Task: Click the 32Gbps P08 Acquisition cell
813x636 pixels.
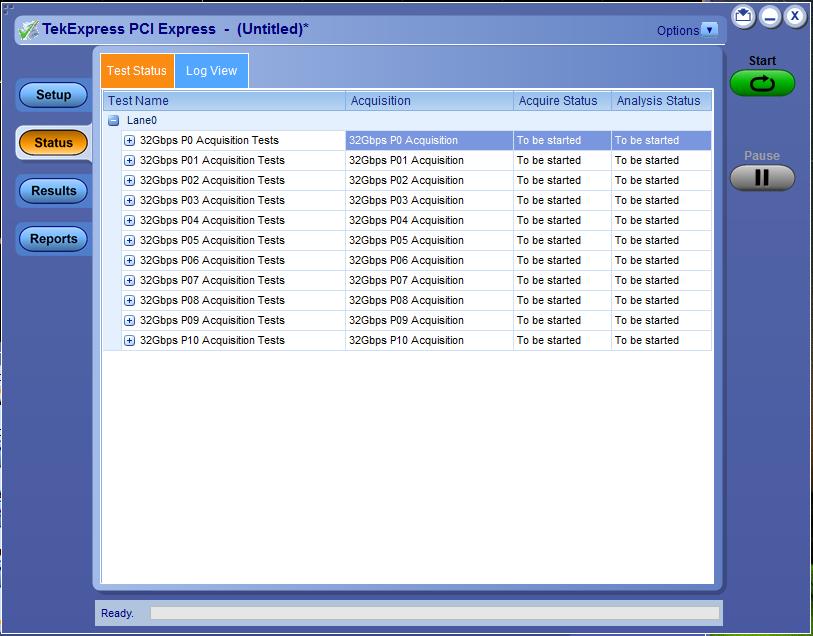Action: 429,301
